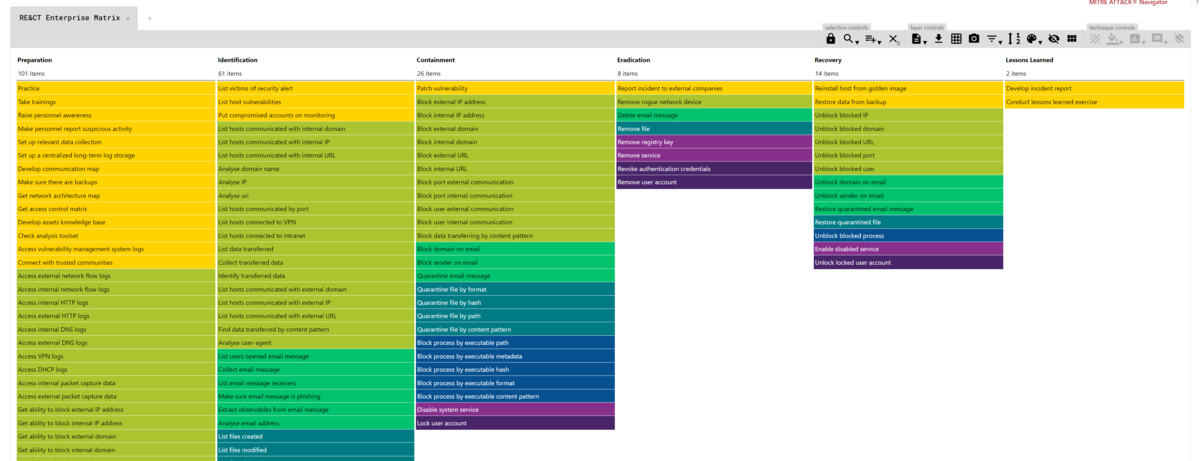Select Access DHCP logs cell
Image resolution: width=1200 pixels, height=461 pixels.
tap(116, 369)
